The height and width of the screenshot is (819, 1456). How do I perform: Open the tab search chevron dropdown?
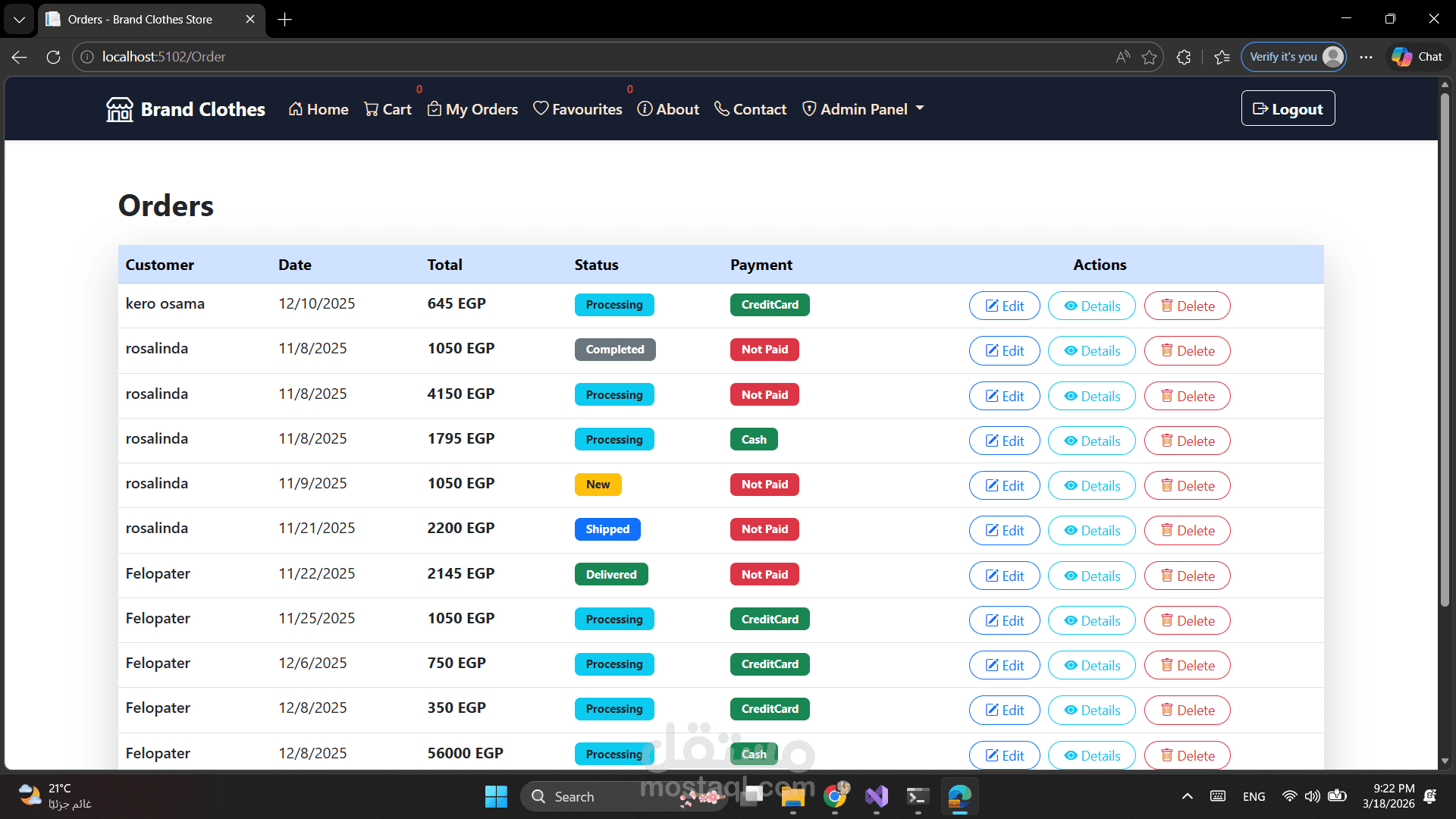tap(19, 19)
